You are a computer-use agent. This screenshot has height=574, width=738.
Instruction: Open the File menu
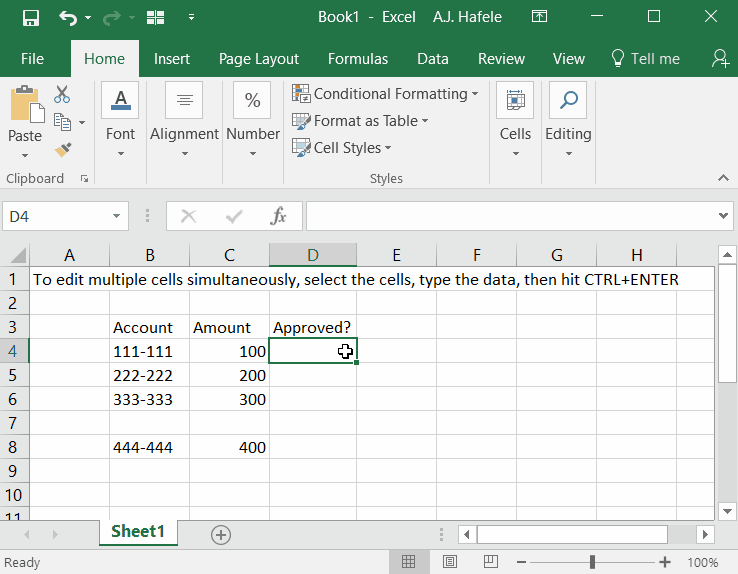click(x=32, y=59)
